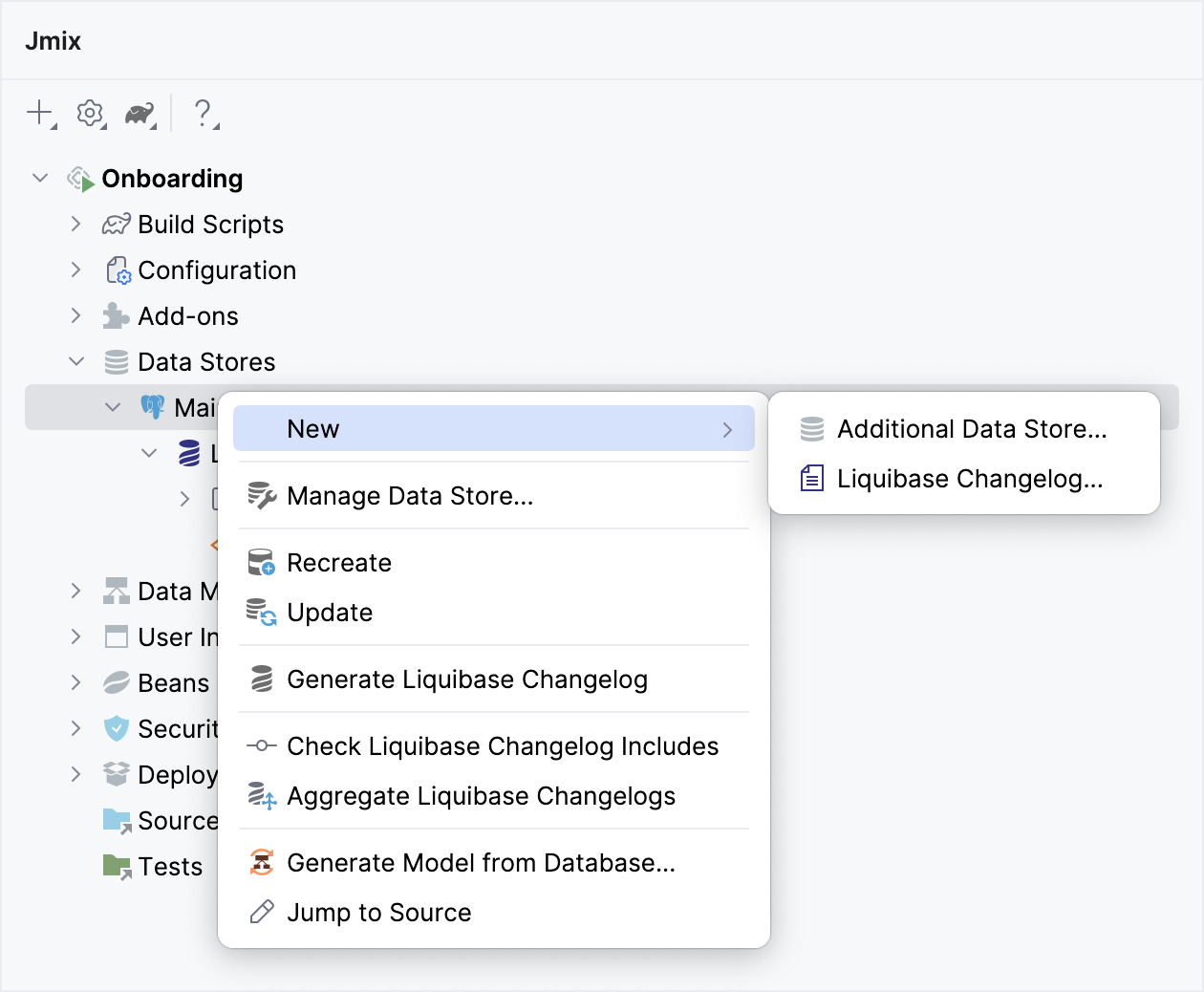
Task: Open the Jmix settings gear icon
Action: pyautogui.click(x=90, y=113)
